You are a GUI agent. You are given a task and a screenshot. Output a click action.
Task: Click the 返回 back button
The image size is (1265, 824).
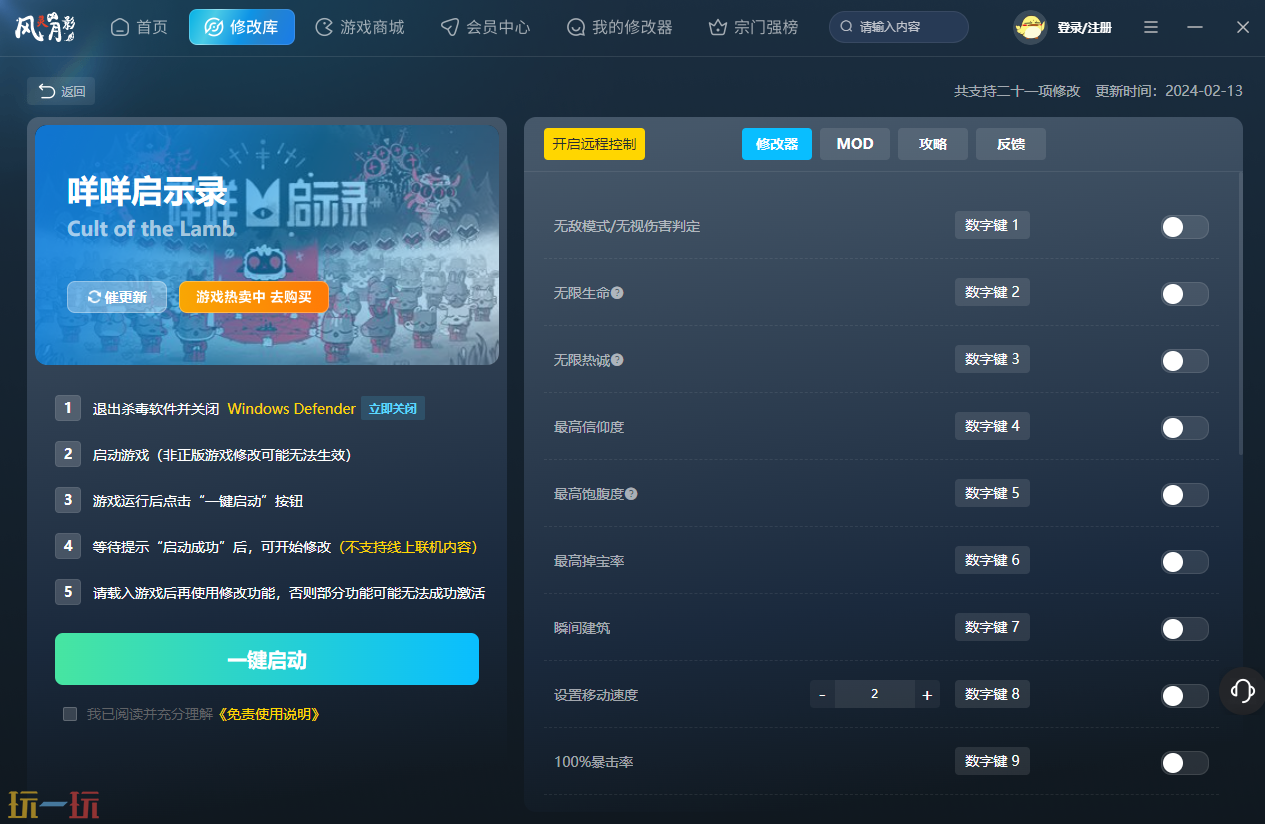61,91
